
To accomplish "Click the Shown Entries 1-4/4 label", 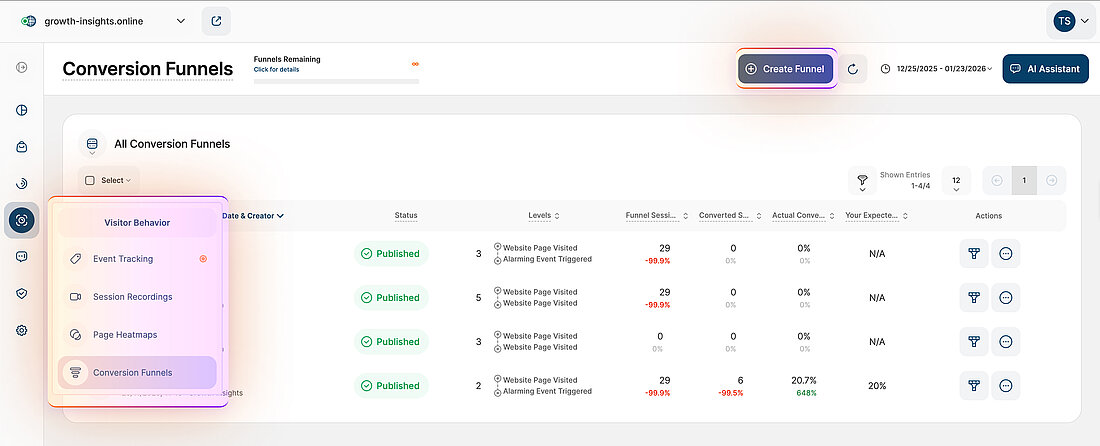I will point(904,180).
